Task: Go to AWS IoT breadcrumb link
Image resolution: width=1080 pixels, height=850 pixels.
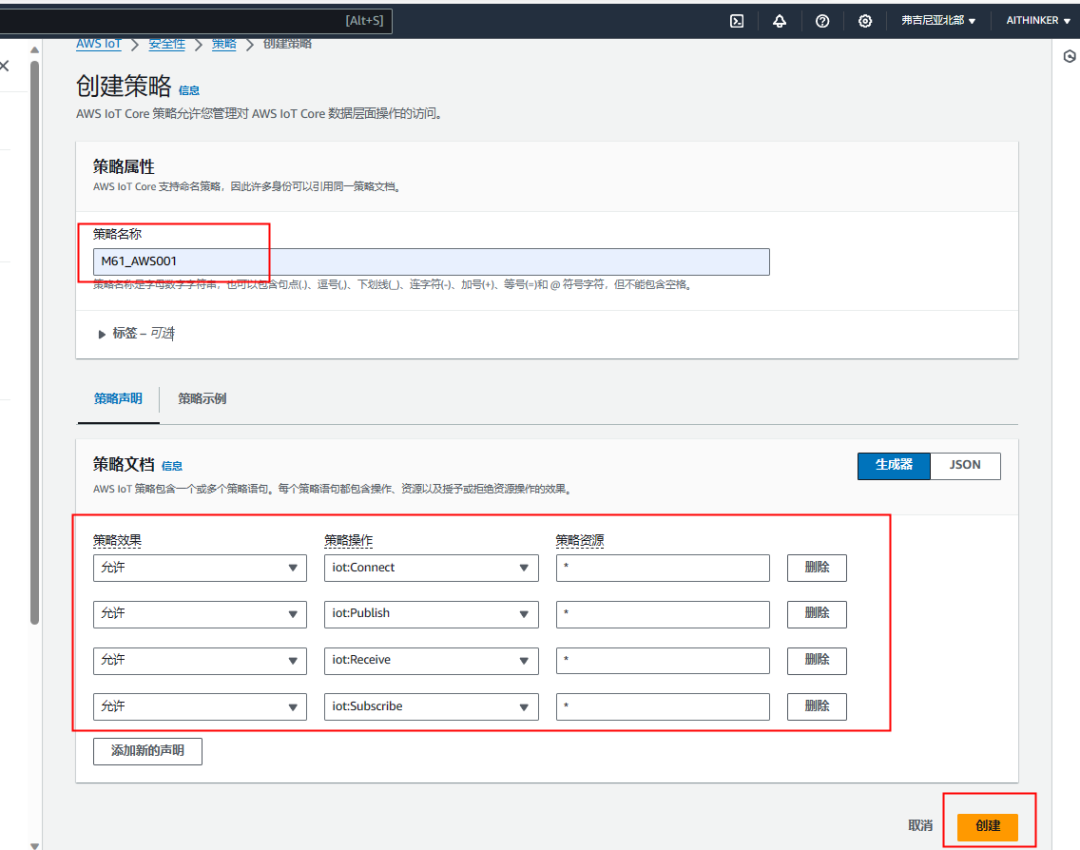Action: click(98, 43)
